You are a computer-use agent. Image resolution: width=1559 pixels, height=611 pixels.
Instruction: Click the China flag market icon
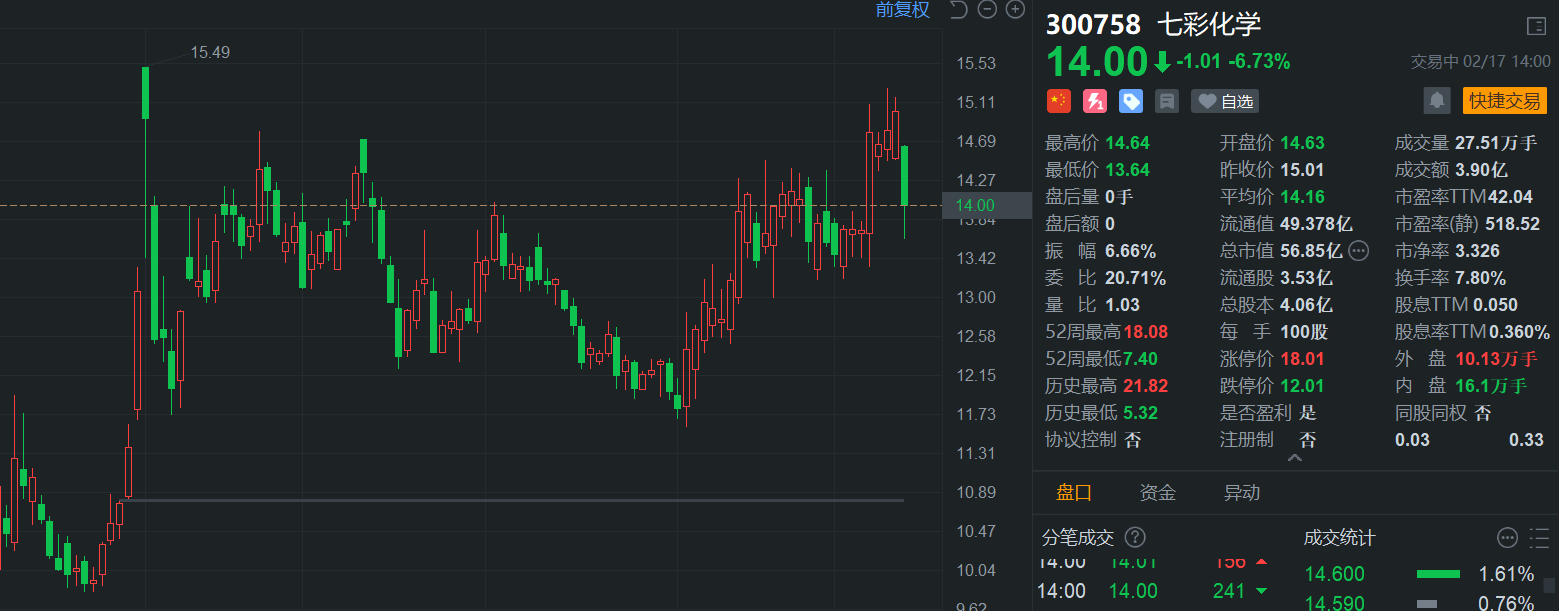click(1058, 101)
